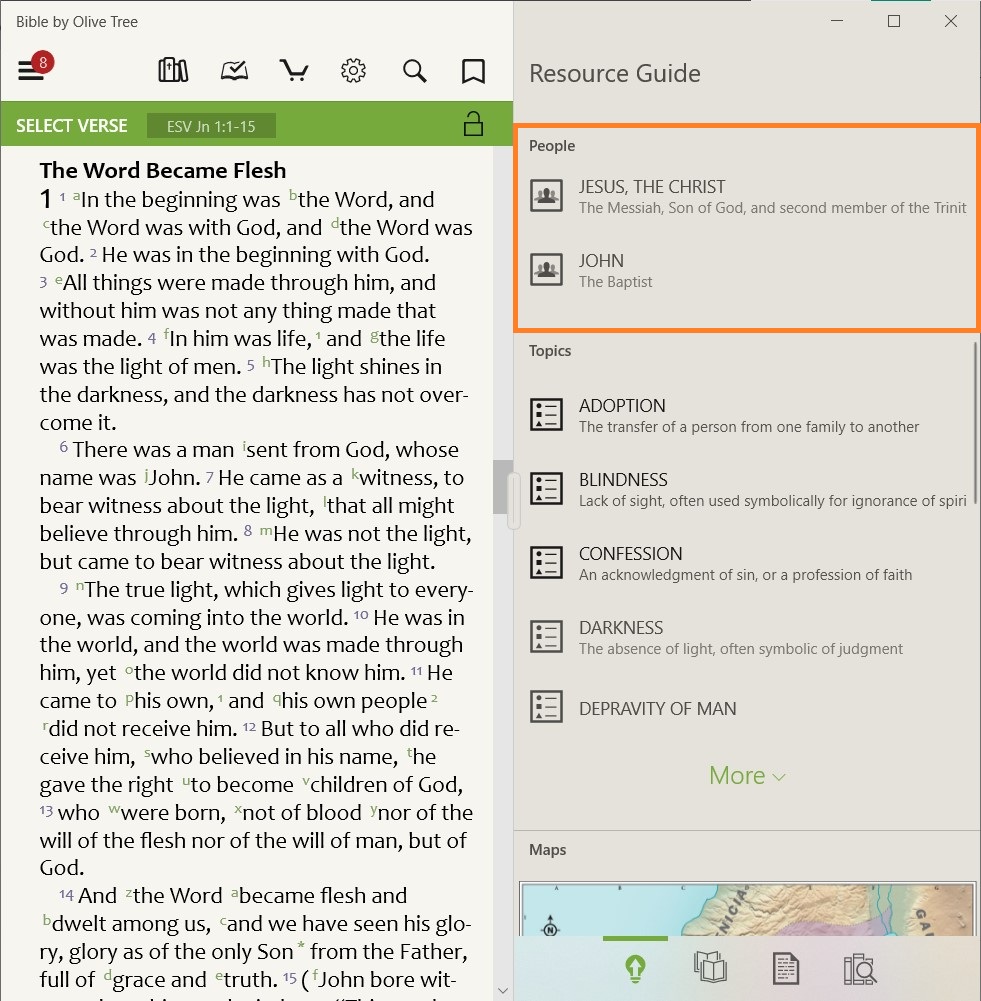The height and width of the screenshot is (1001, 981).
Task: Click the search magnifier icon
Action: click(x=414, y=70)
